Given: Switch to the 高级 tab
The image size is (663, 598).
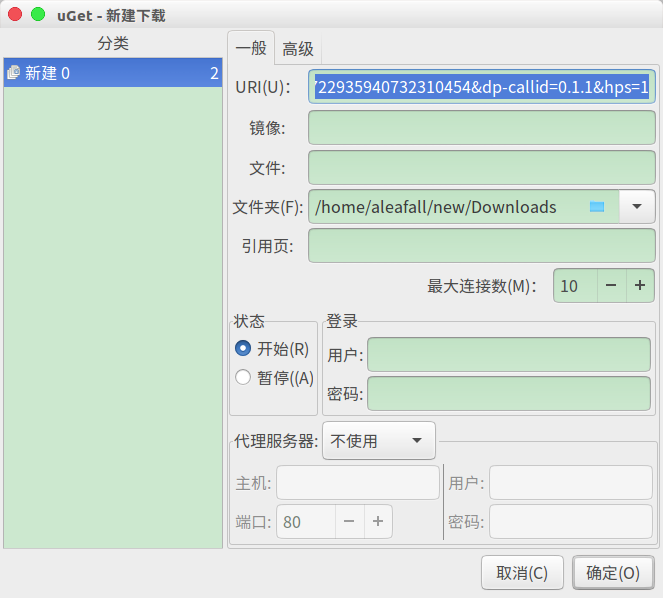Looking at the screenshot, I should (x=298, y=49).
